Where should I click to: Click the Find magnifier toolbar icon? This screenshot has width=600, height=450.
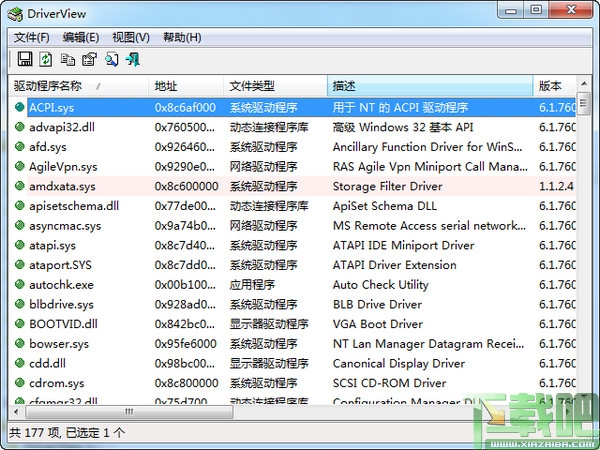tap(112, 60)
